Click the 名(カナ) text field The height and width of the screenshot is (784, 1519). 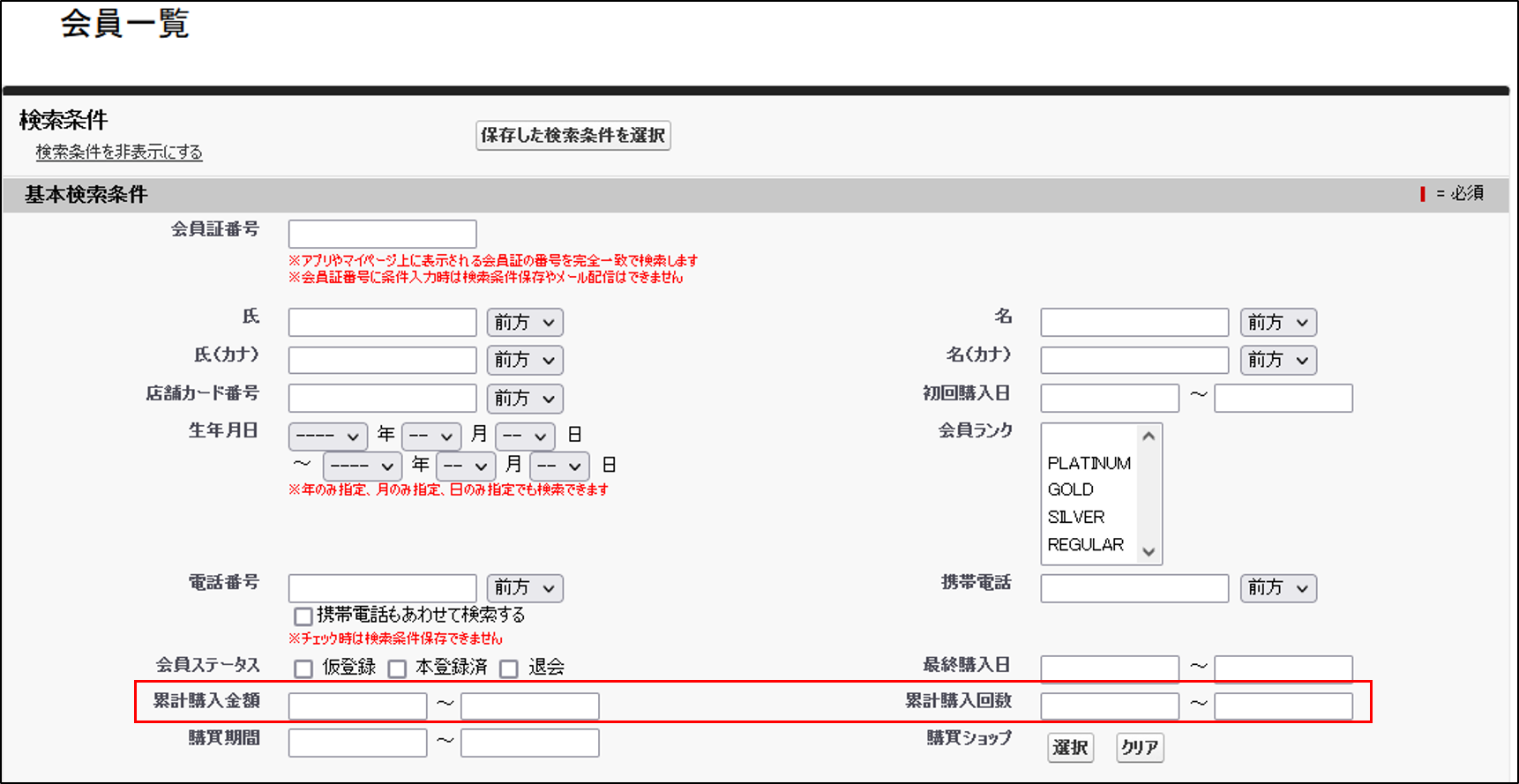point(1134,360)
